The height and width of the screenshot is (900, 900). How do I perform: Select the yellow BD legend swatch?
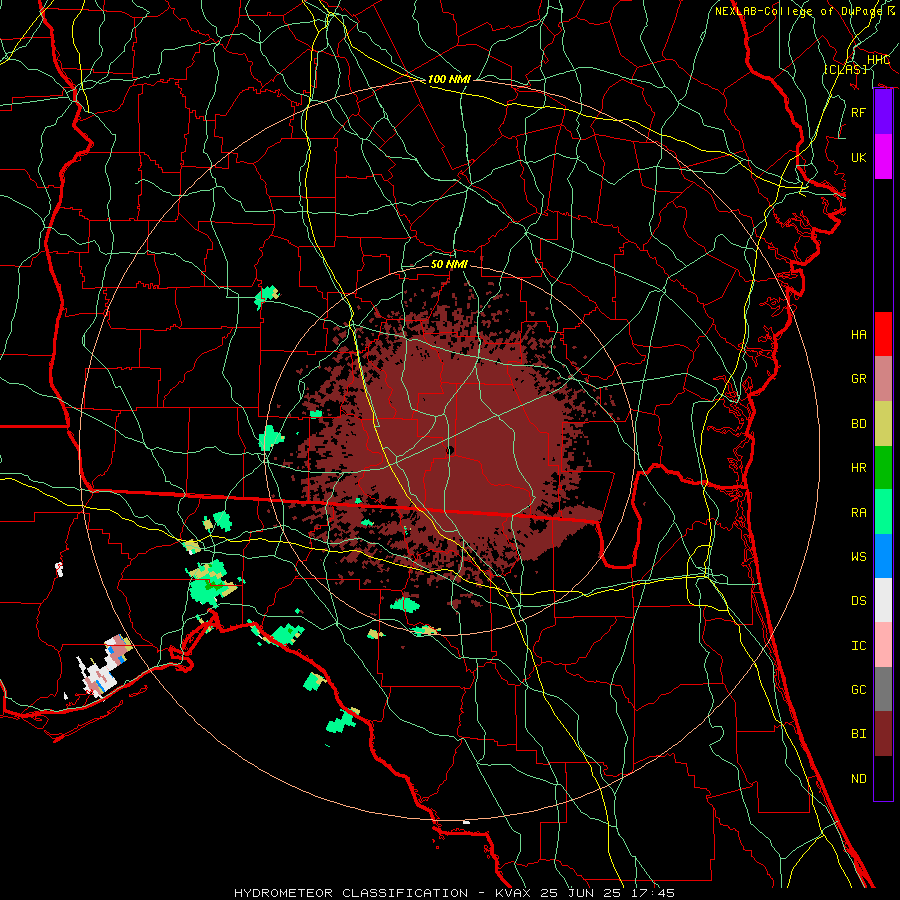[x=883, y=424]
